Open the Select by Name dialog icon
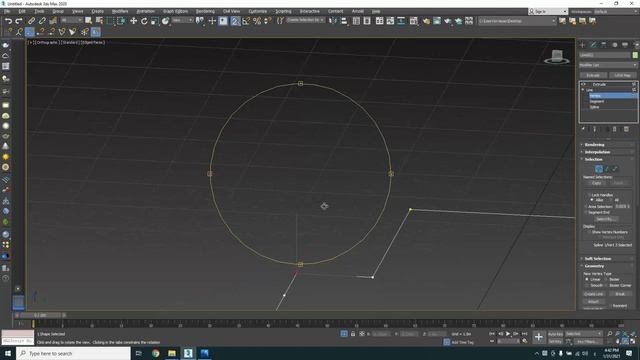Screen dimensions: 640x360 pos(99,21)
